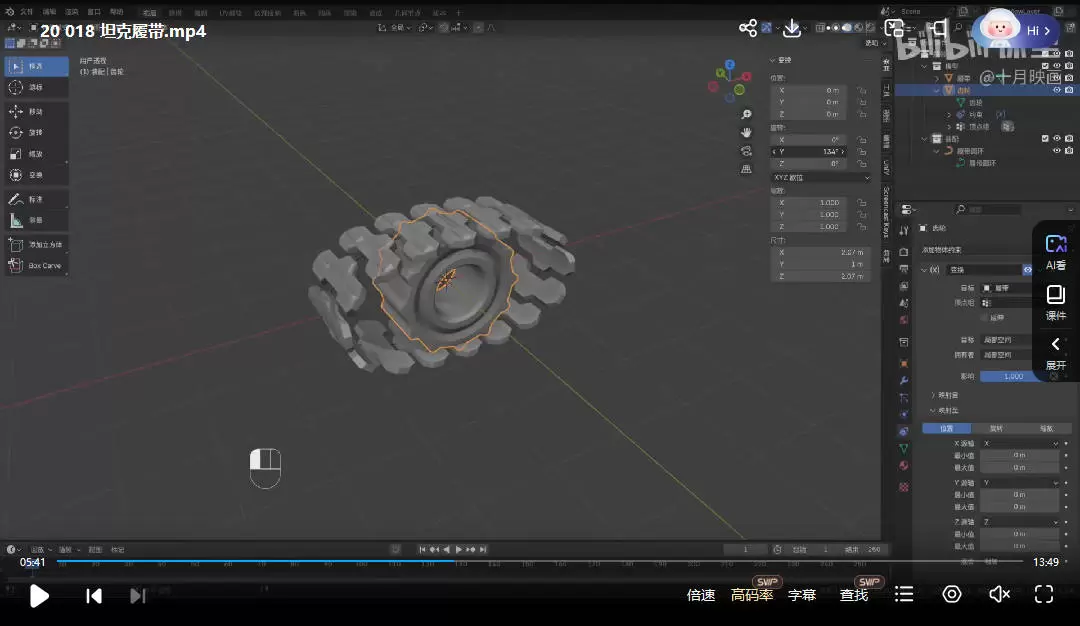Image resolution: width=1080 pixels, height=626 pixels.
Task: Open Blender's 窗口 Window menu
Action: pyautogui.click(x=94, y=12)
